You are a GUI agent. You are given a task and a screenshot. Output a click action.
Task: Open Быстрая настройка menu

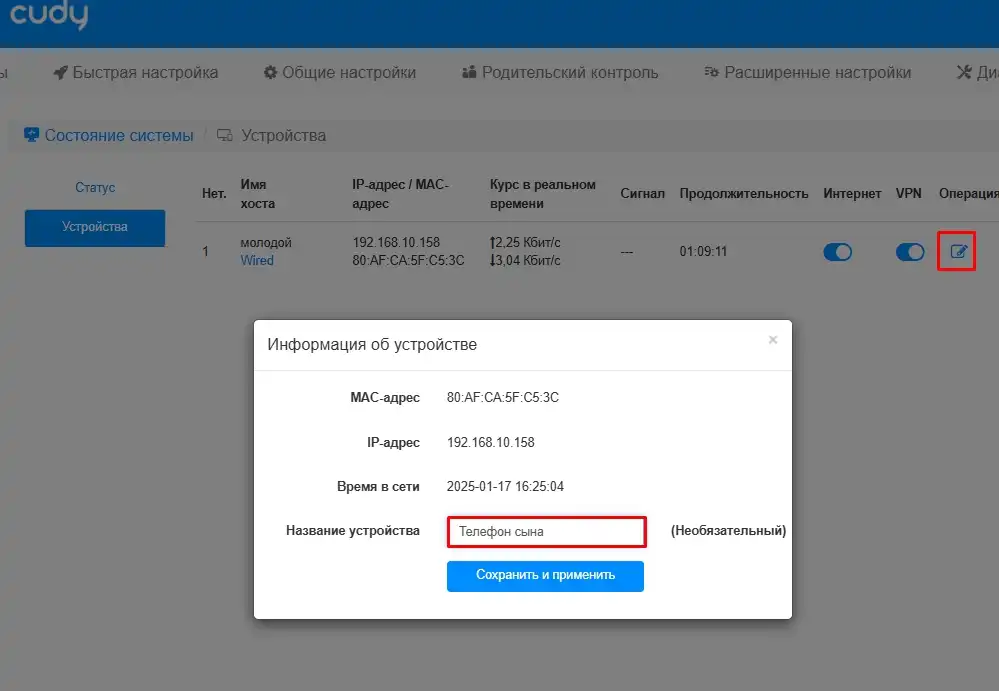click(x=136, y=73)
